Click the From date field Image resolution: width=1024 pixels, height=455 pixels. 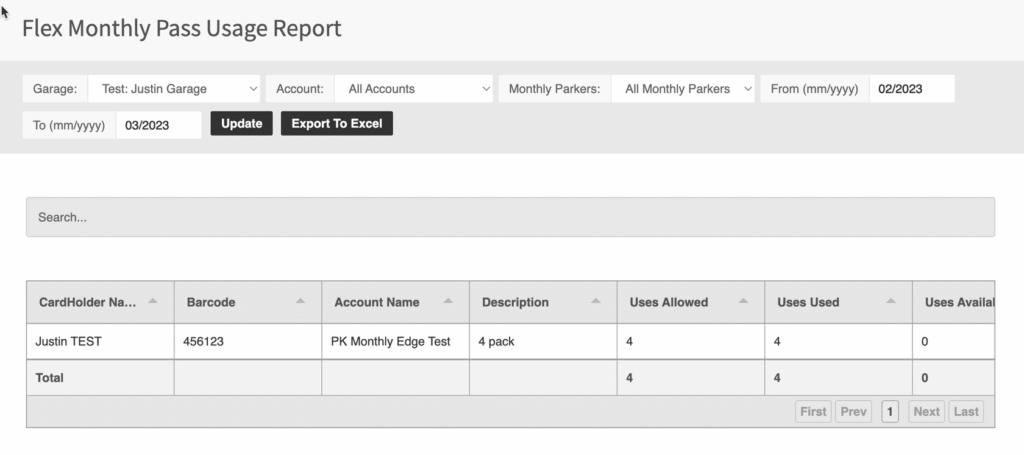tap(911, 89)
